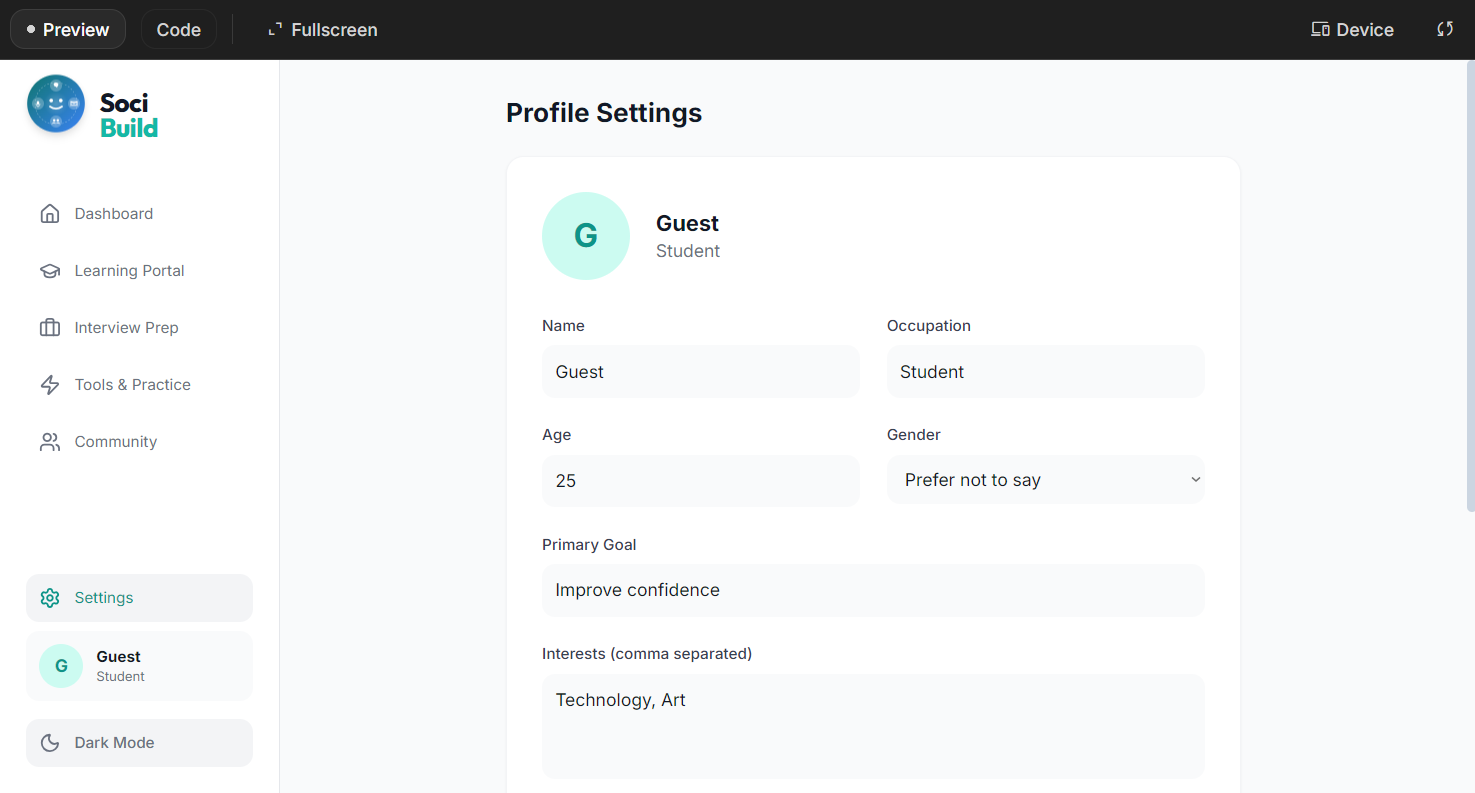
Task: Click the large Guest avatar circle
Action: pyautogui.click(x=586, y=236)
